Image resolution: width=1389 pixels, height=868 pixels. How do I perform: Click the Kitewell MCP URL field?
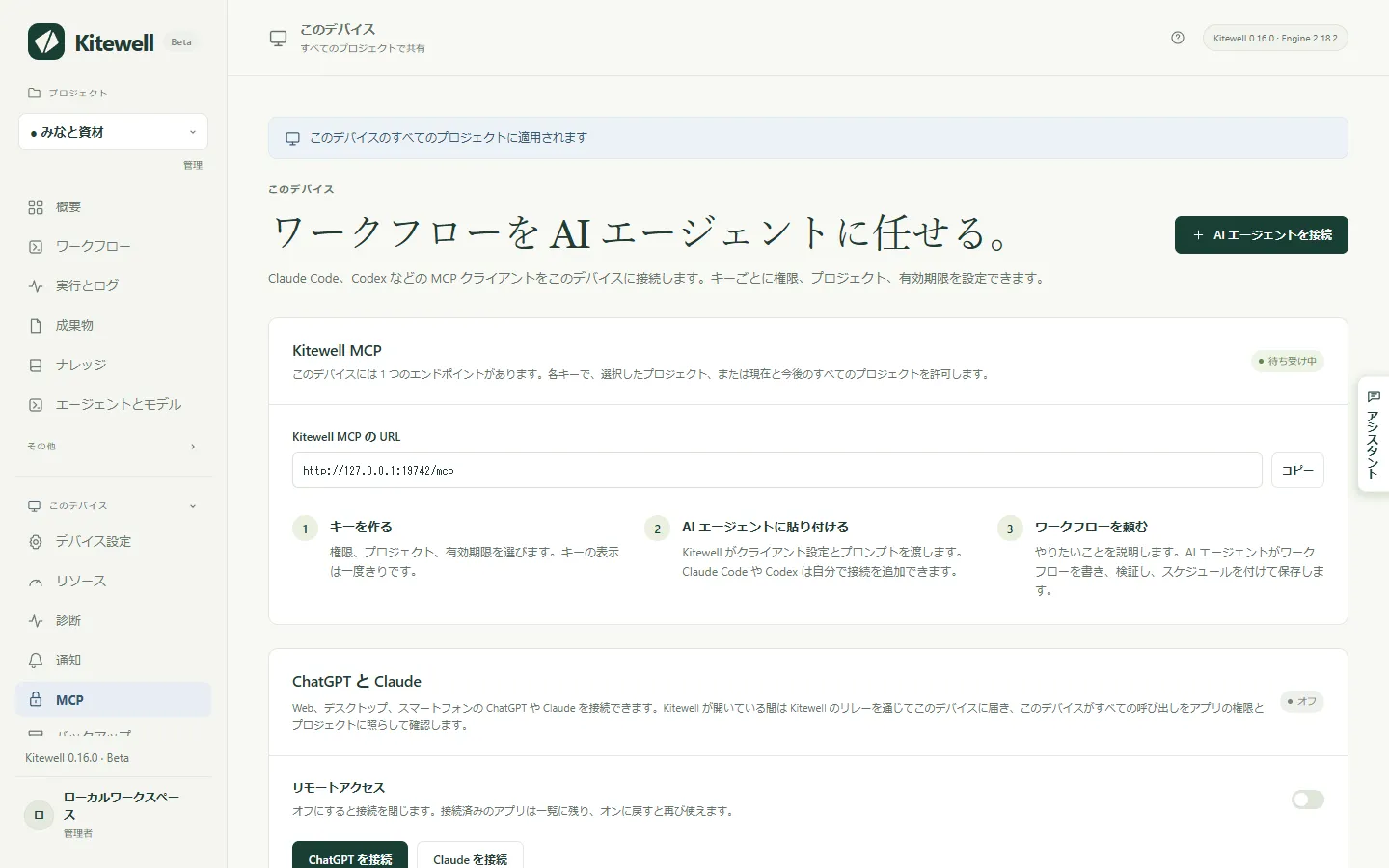click(x=776, y=471)
